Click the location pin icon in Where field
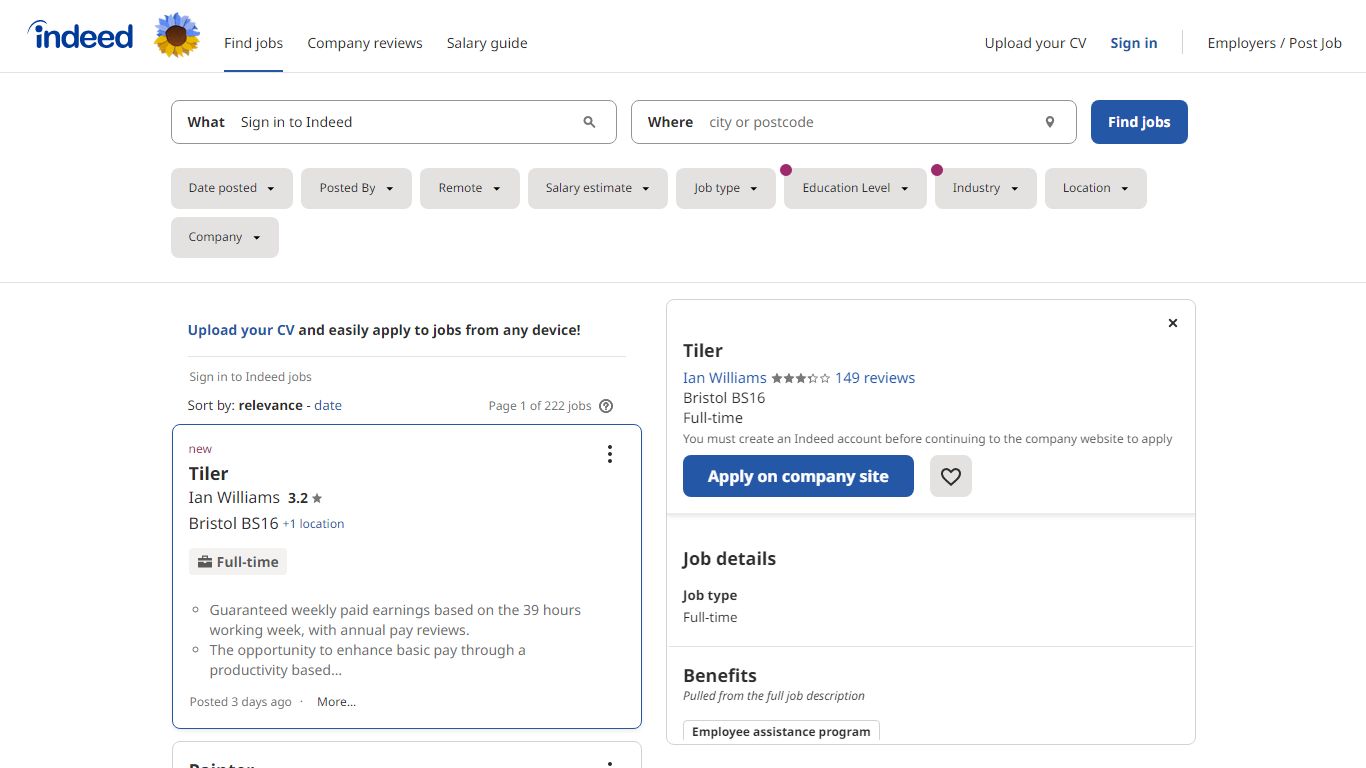The image size is (1366, 768). click(1050, 122)
